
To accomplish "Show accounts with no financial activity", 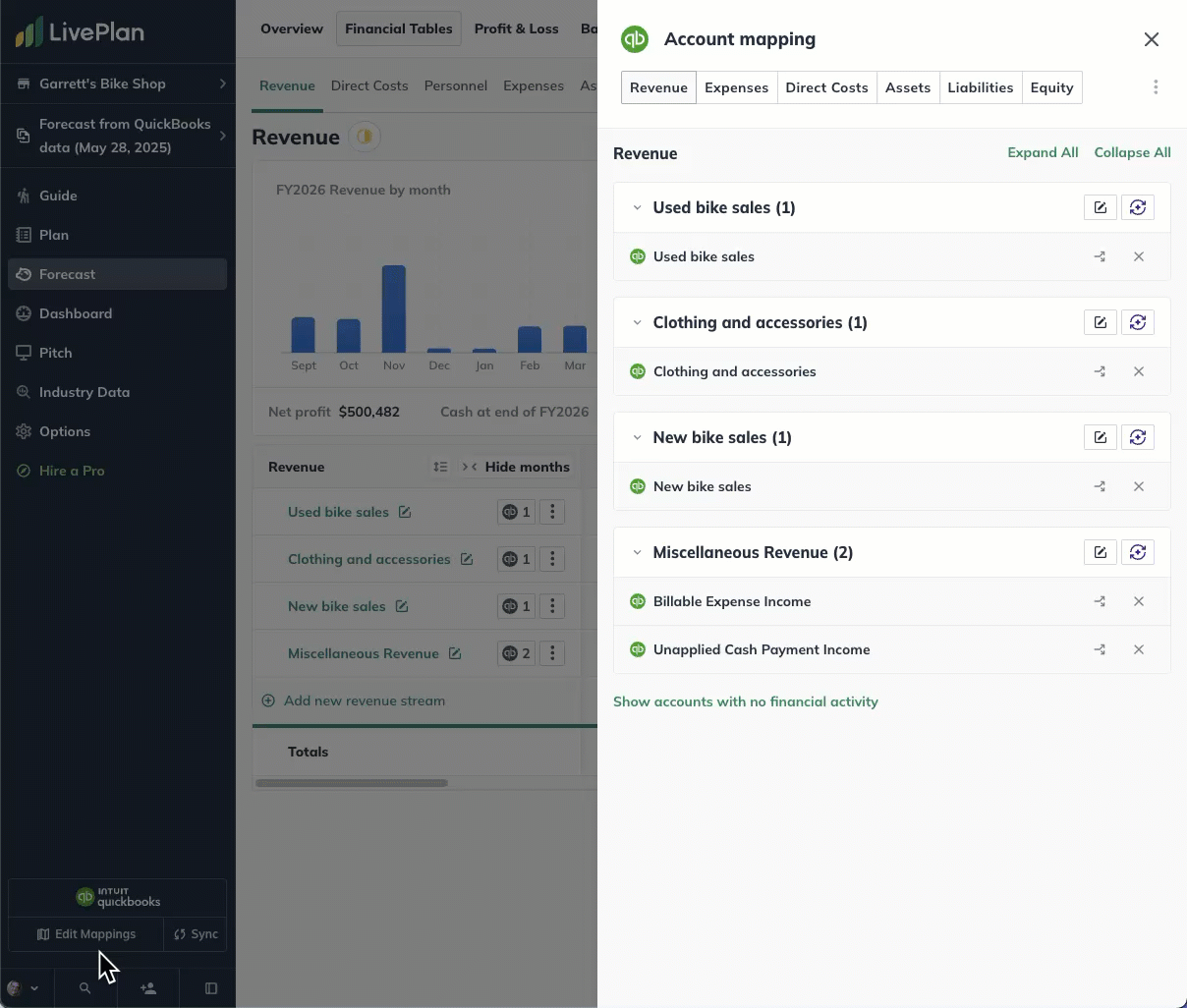I will (746, 701).
